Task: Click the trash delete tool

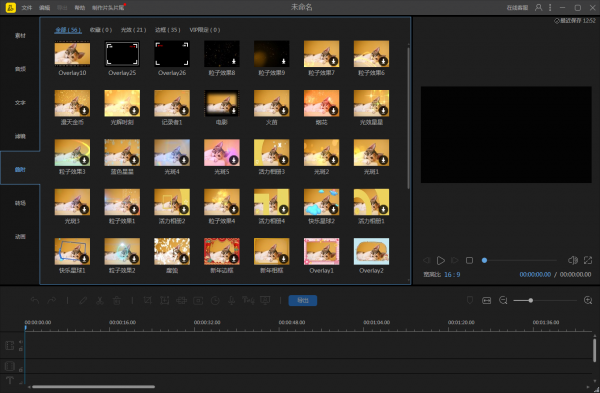Action: (117, 300)
